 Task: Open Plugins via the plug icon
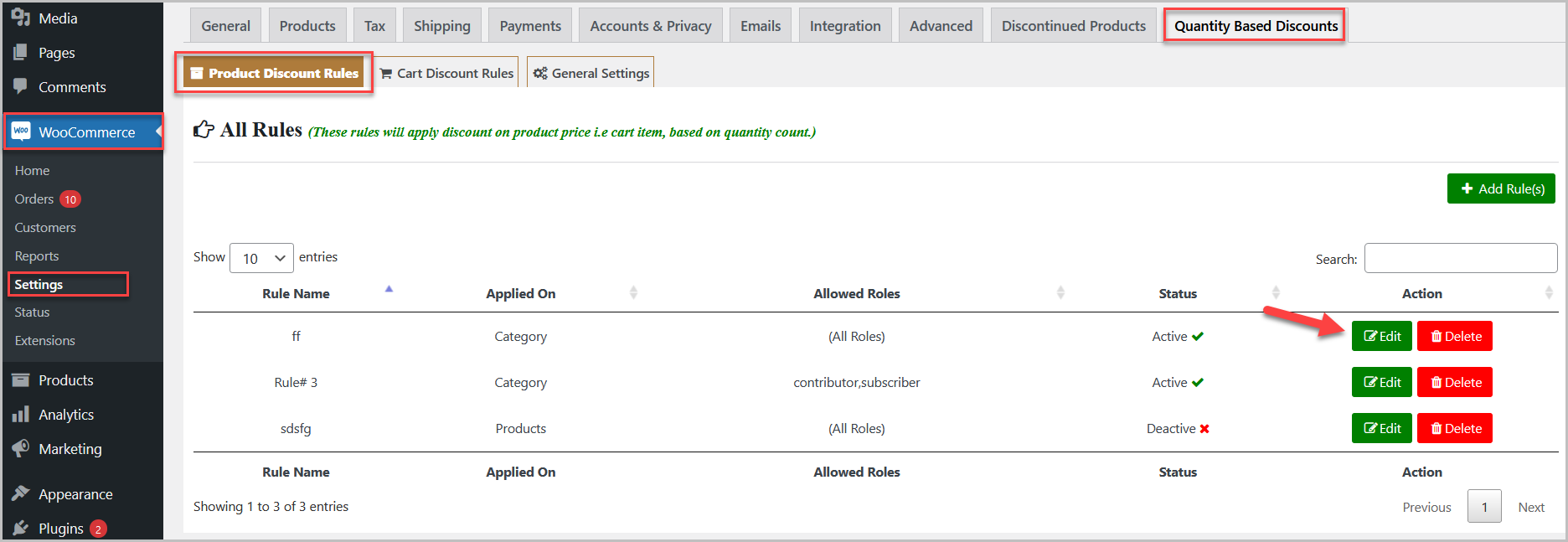pos(21,528)
